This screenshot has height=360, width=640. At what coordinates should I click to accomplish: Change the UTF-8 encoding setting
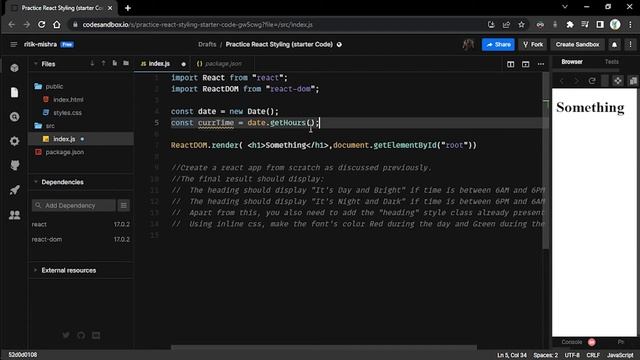(572, 355)
